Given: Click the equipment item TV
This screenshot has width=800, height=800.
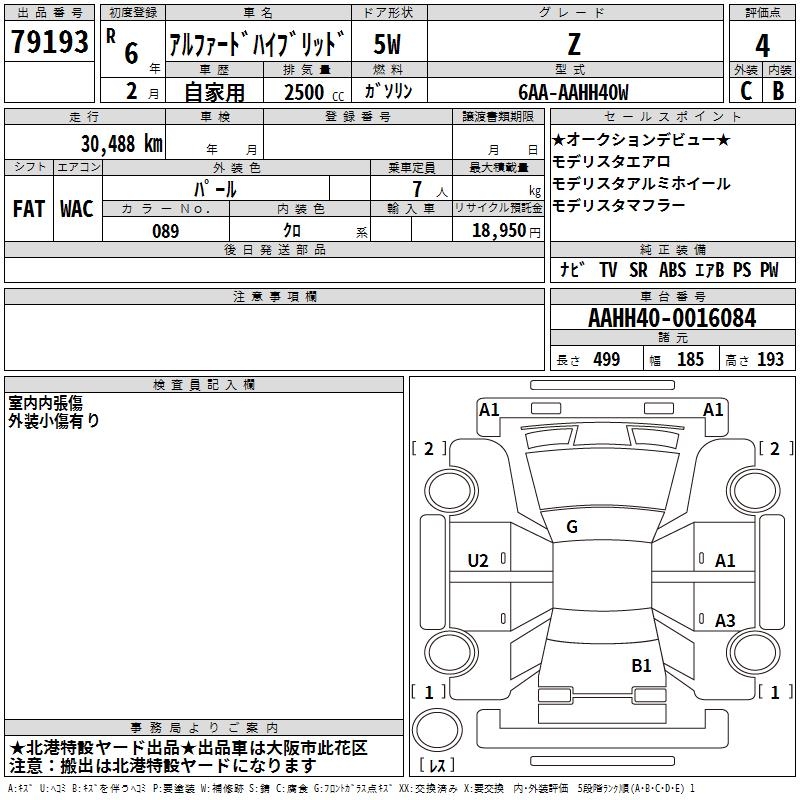Looking at the screenshot, I should pos(608,270).
